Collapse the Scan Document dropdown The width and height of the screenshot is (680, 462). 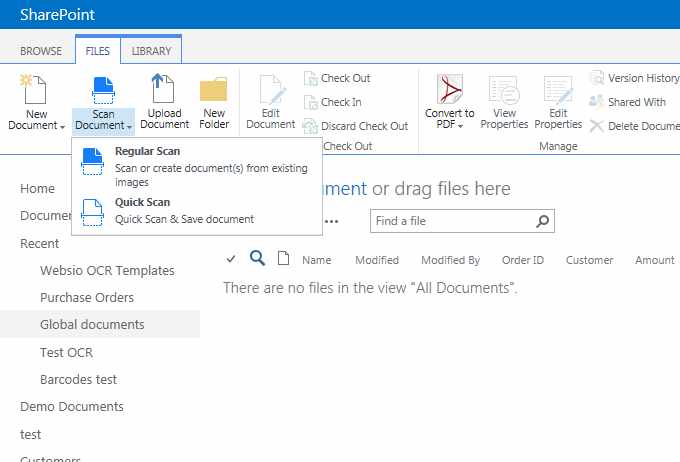pos(103,125)
